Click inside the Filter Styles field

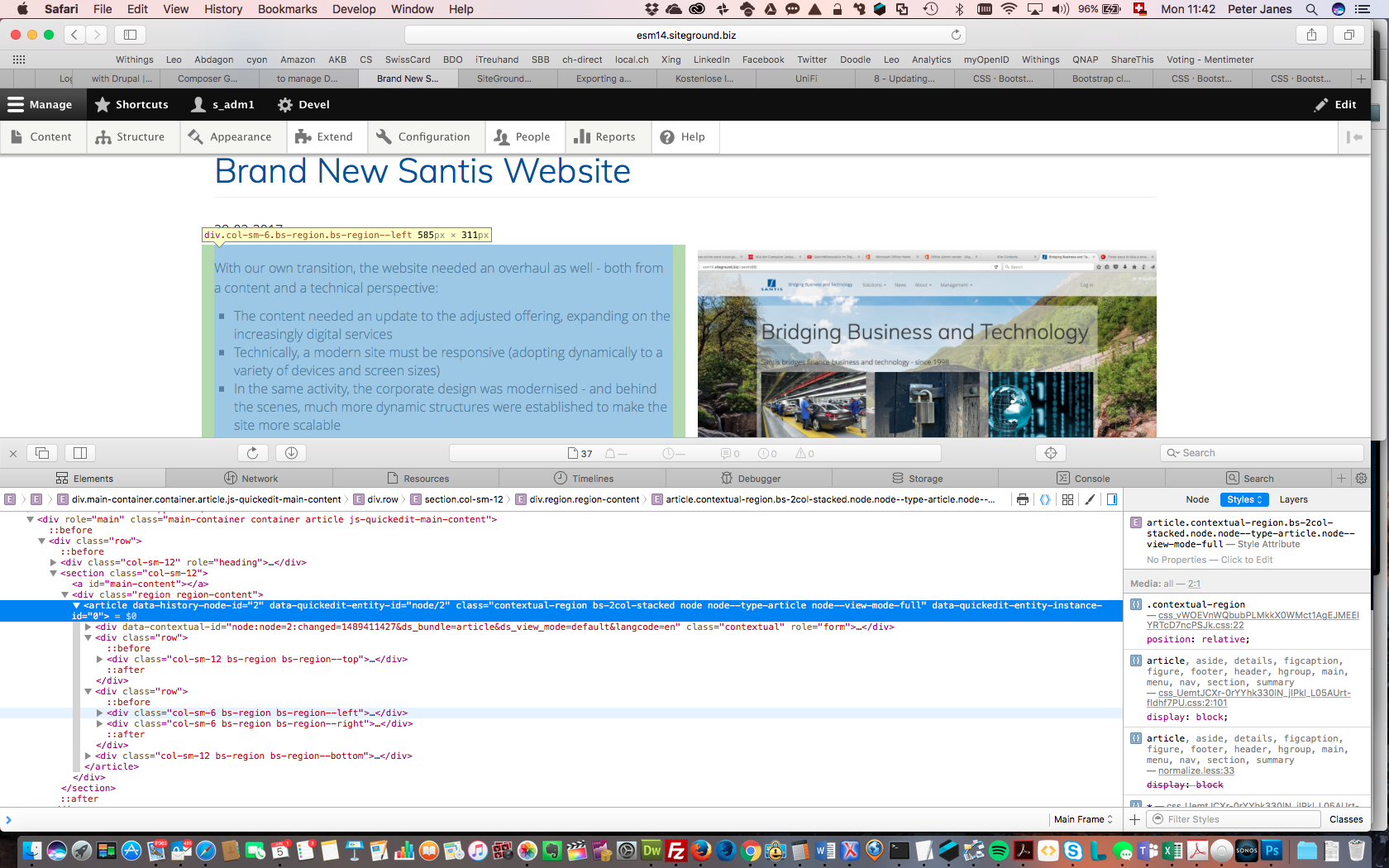pos(1234,819)
